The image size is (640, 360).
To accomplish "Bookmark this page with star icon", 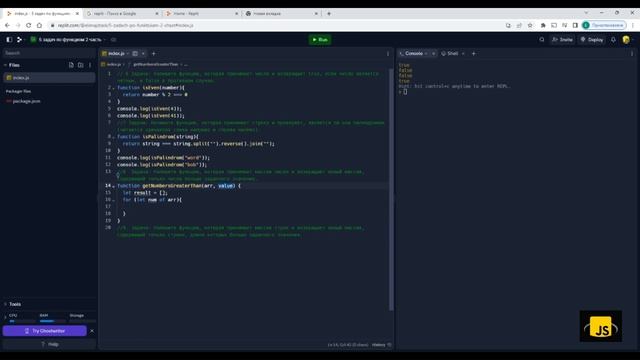I will (530, 25).
